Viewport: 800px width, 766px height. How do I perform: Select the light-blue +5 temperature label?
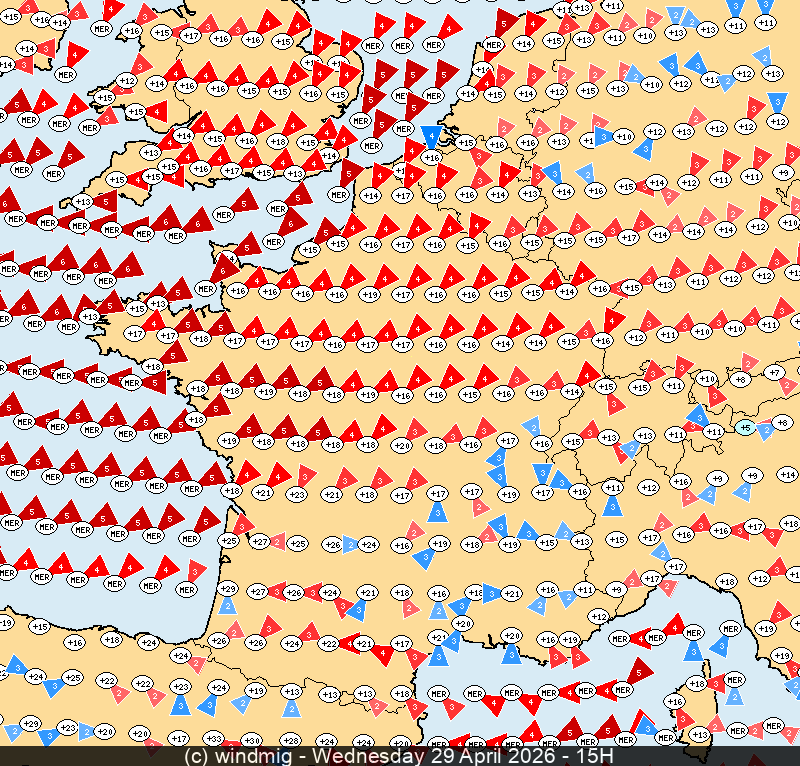(745, 427)
